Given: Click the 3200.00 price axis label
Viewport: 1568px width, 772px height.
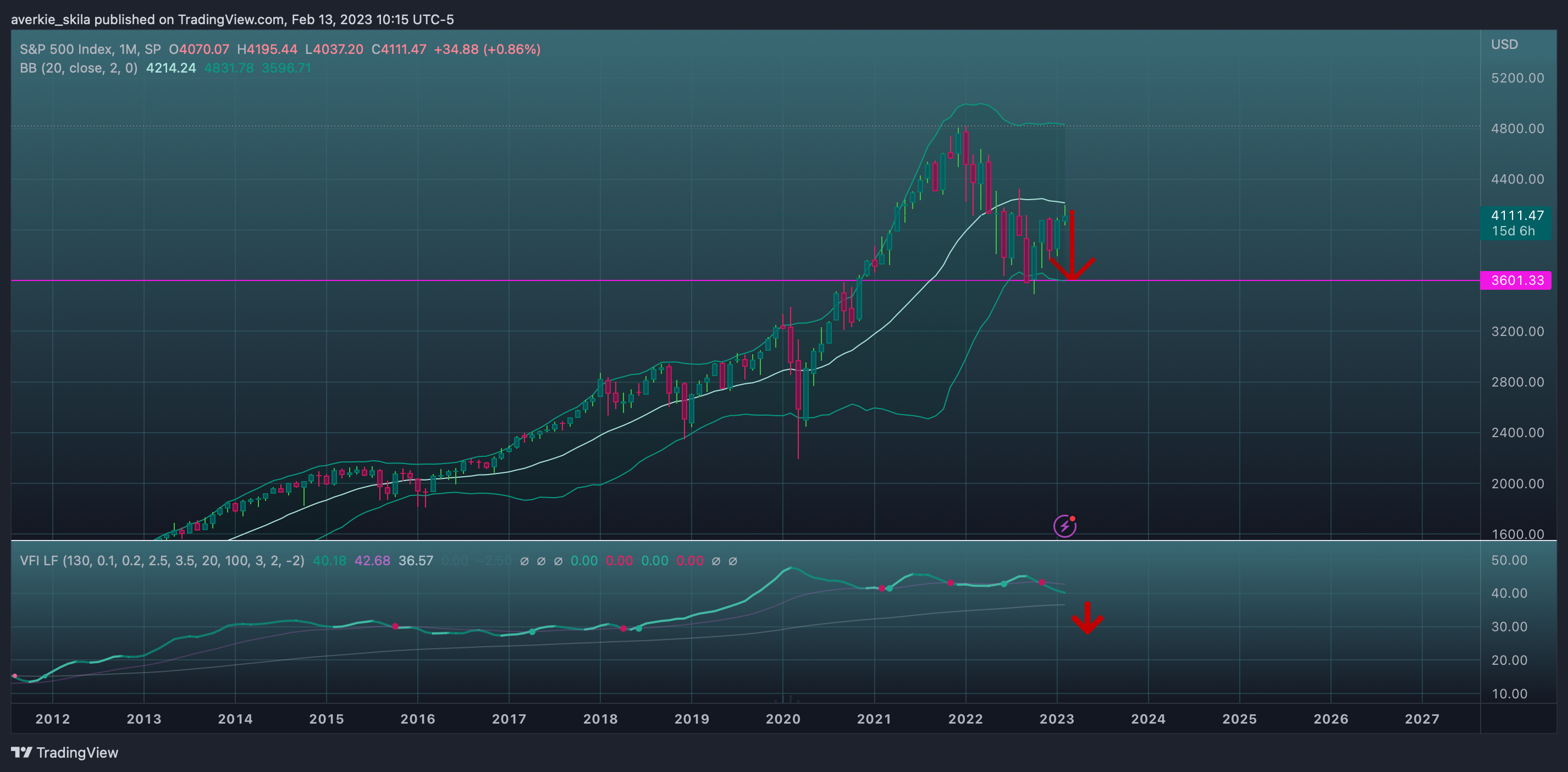Looking at the screenshot, I should pyautogui.click(x=1517, y=331).
